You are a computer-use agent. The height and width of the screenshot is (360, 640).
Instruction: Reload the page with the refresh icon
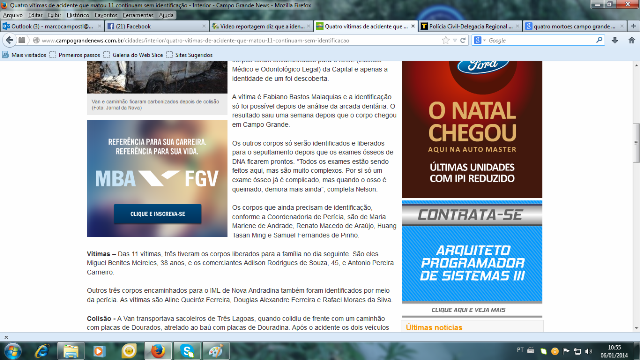click(x=463, y=40)
